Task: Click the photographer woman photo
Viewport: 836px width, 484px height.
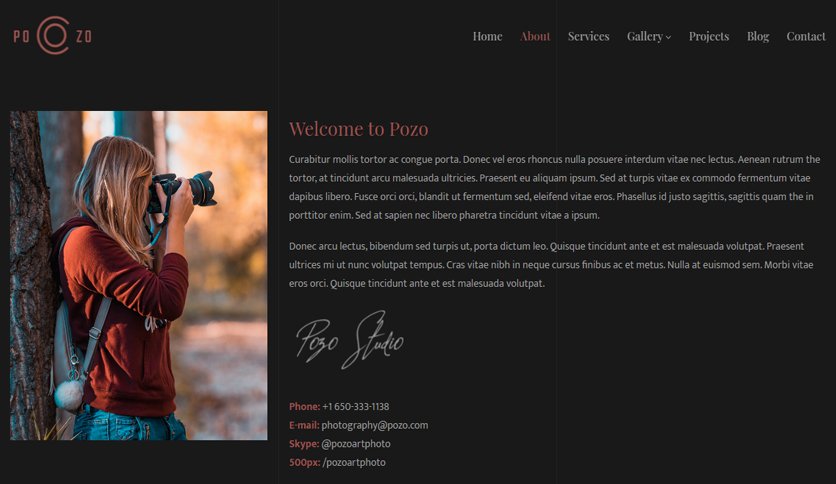Action: [139, 275]
